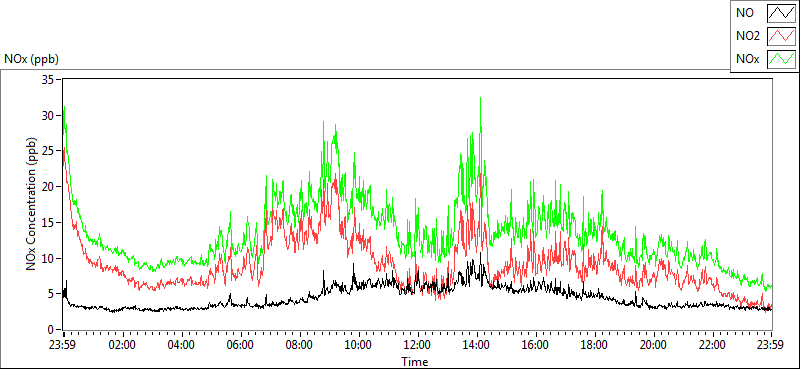Click the NOx (ppb) chart title
Viewport: 800px width, 369px height.
pos(32,59)
